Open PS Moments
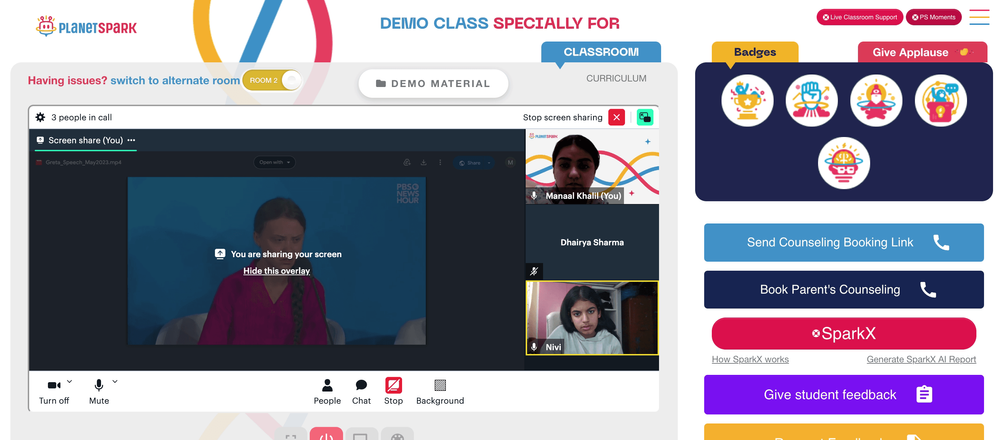 (x=933, y=17)
